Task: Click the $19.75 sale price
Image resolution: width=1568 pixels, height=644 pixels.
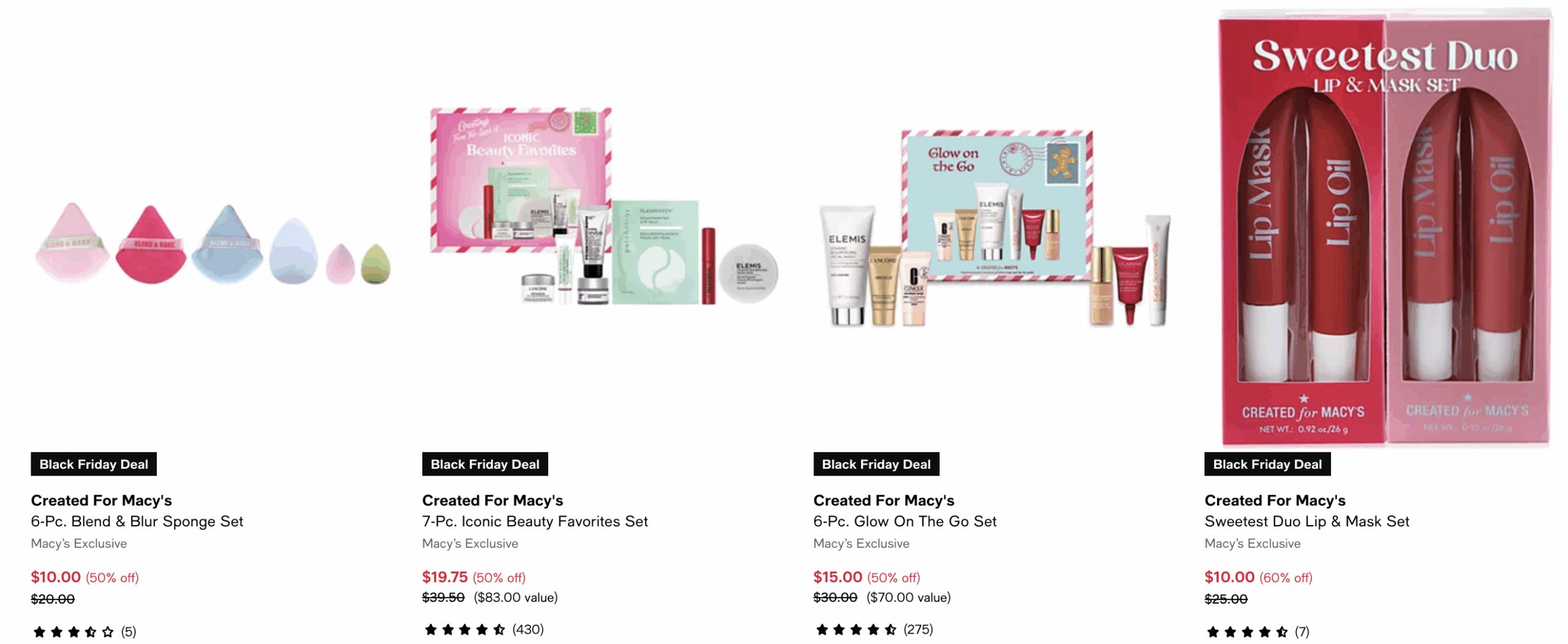Action: [443, 577]
